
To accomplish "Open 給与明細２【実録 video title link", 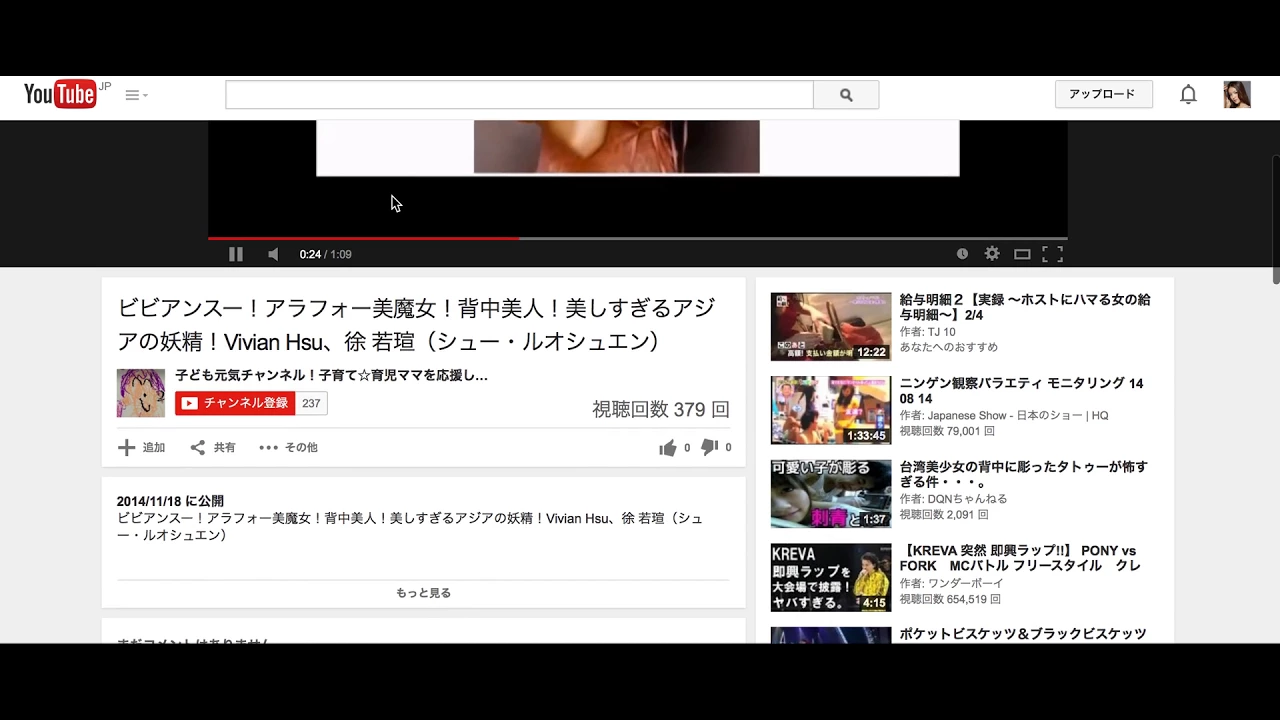I will [x=1025, y=307].
